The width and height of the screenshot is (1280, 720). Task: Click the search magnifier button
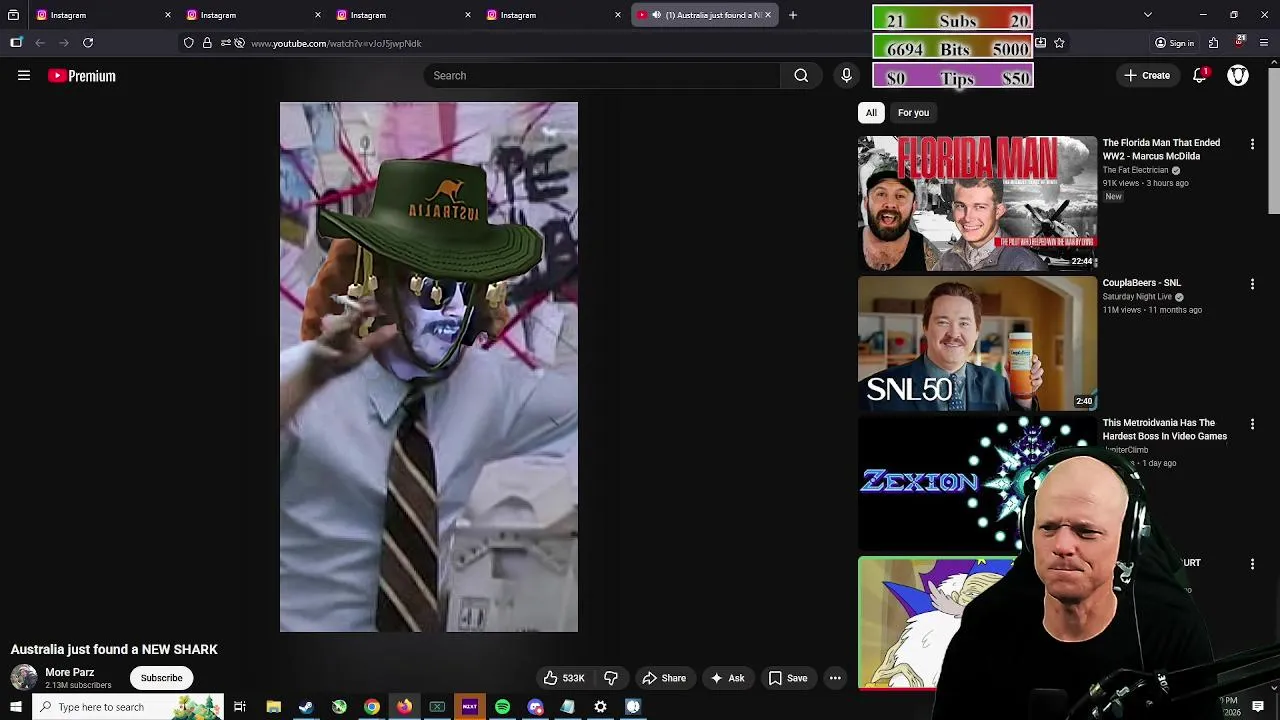pyautogui.click(x=801, y=75)
